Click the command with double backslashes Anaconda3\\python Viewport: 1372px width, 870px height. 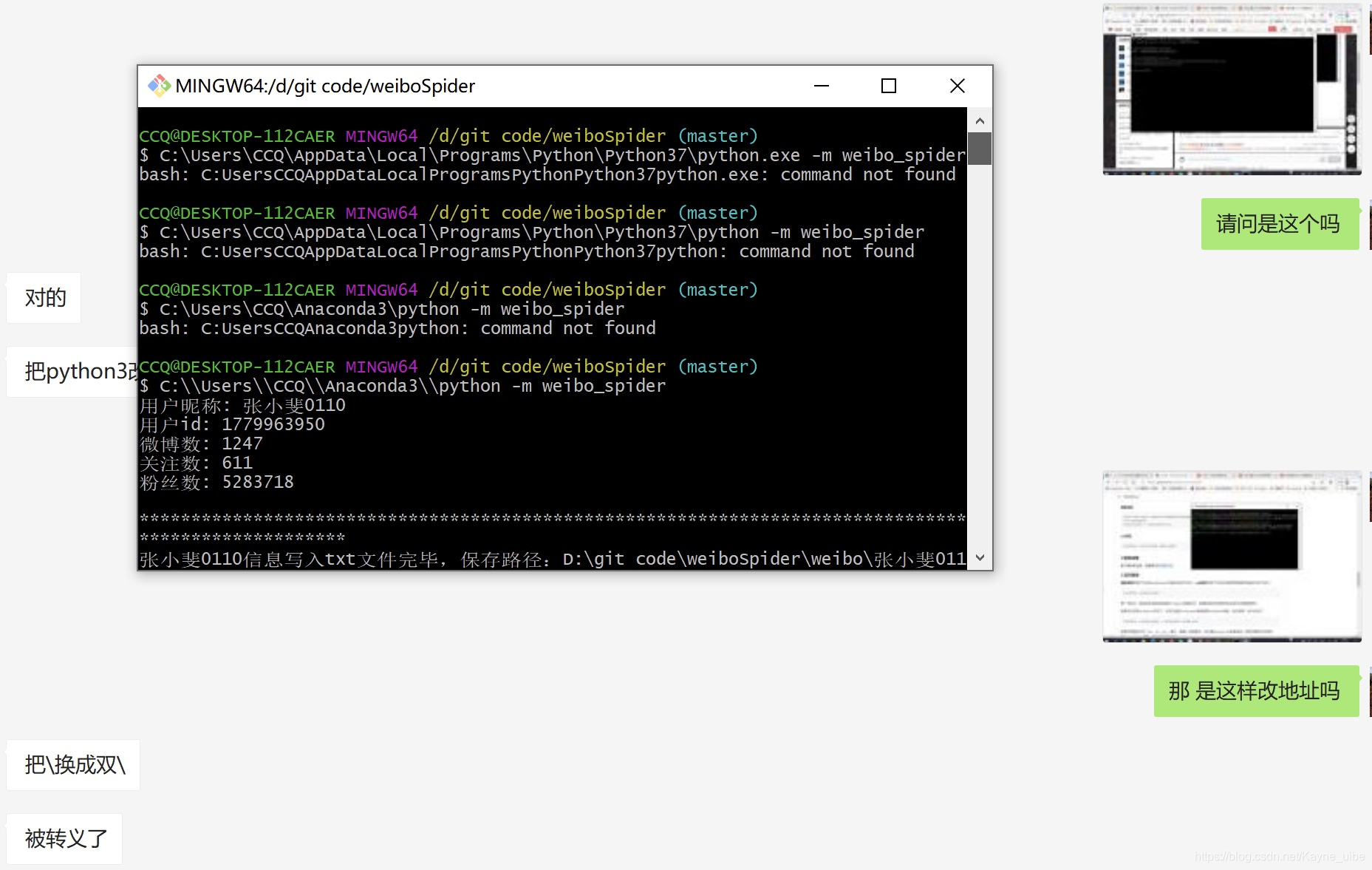click(403, 386)
